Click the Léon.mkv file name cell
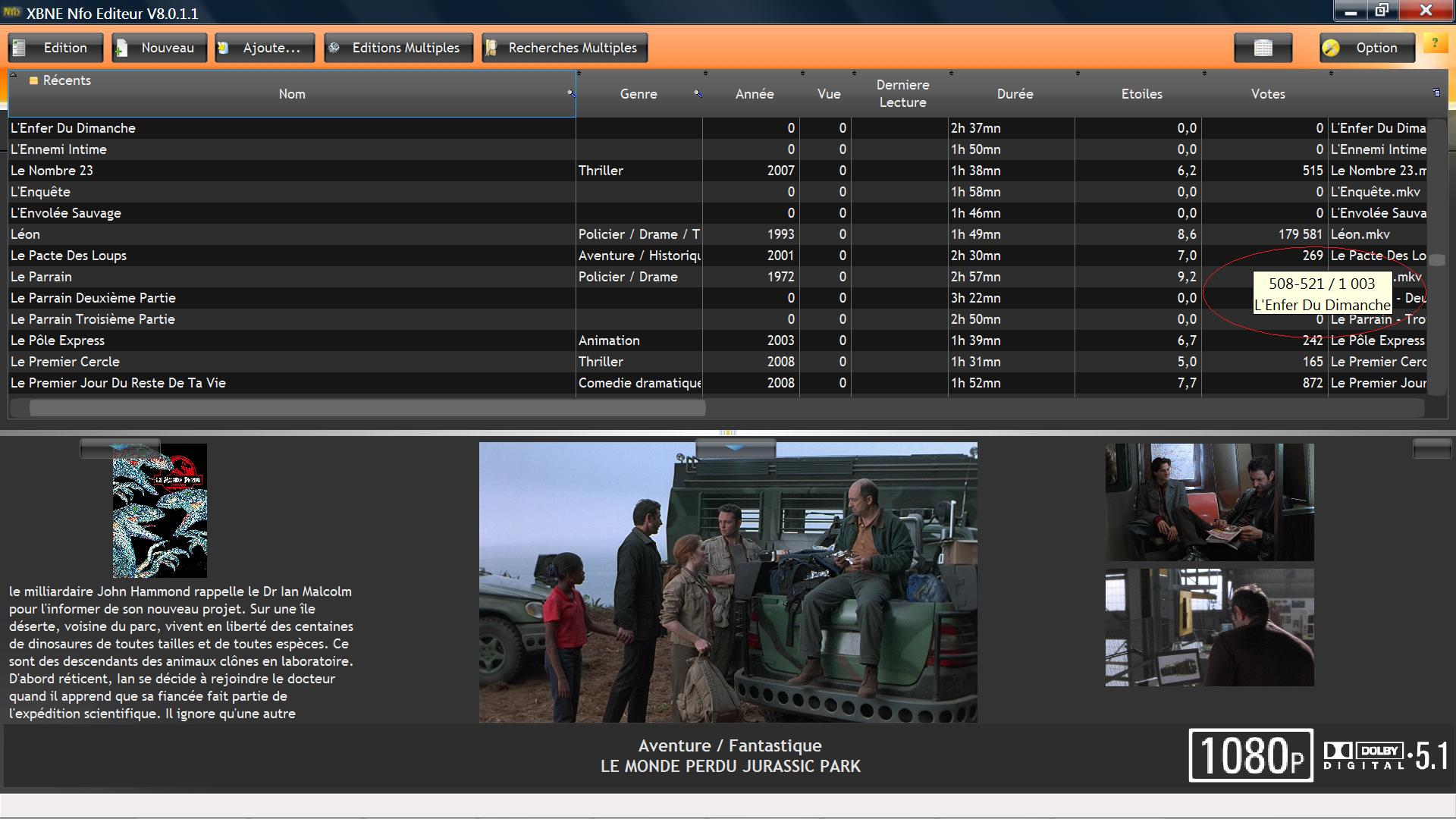The image size is (1456, 819). point(1377,234)
